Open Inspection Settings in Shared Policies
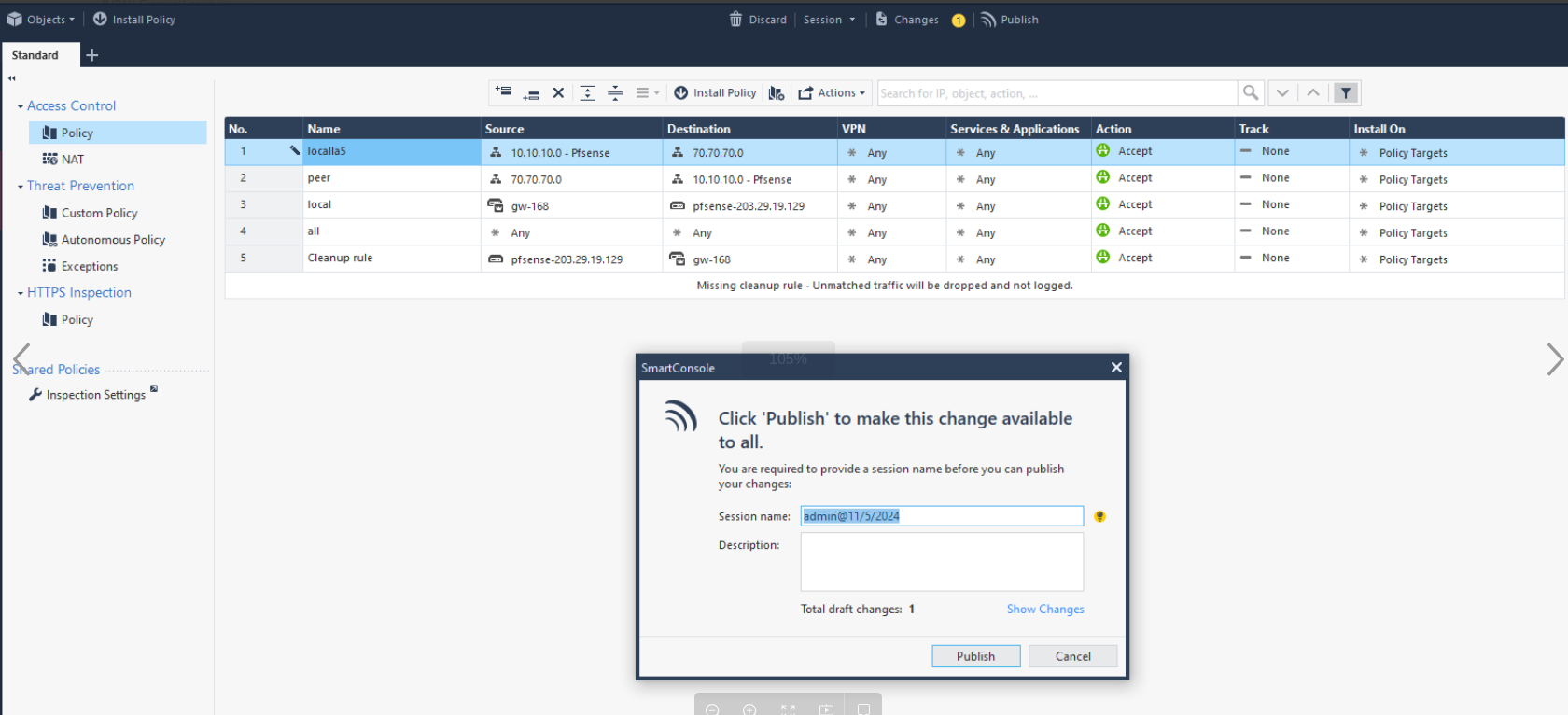Viewport: 1568px width, 715px height. tap(95, 395)
